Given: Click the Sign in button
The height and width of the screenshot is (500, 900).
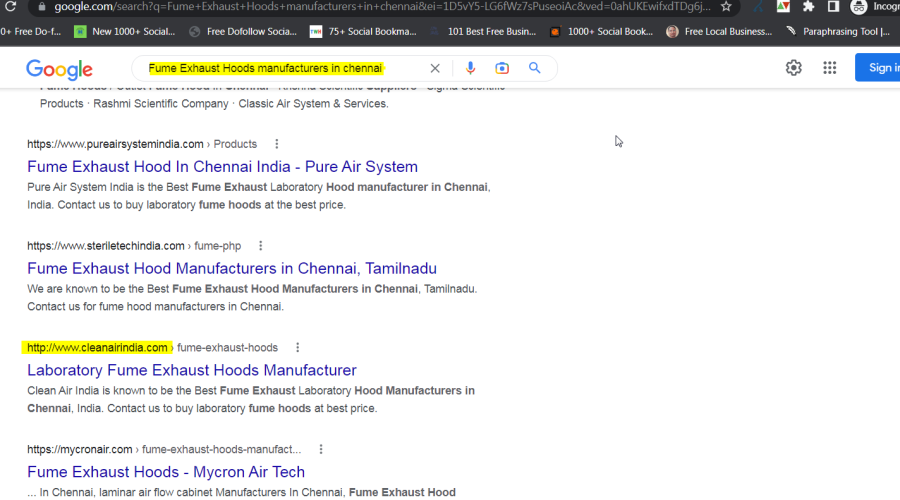Looking at the screenshot, I should (x=880, y=68).
